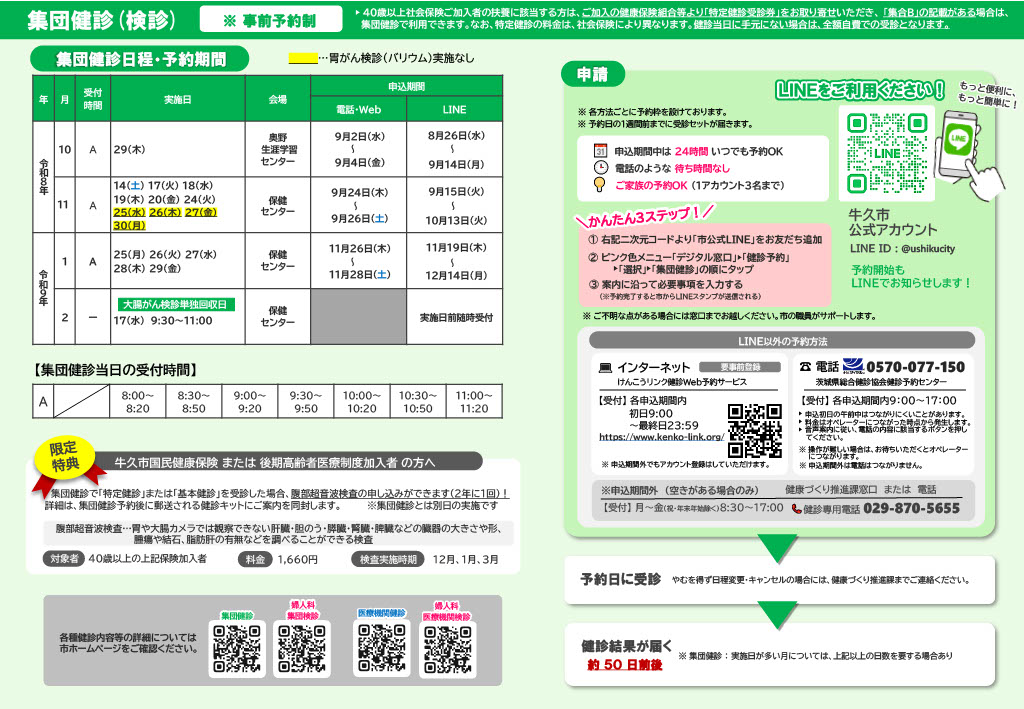Click the 申請 green heading pill

593,74
